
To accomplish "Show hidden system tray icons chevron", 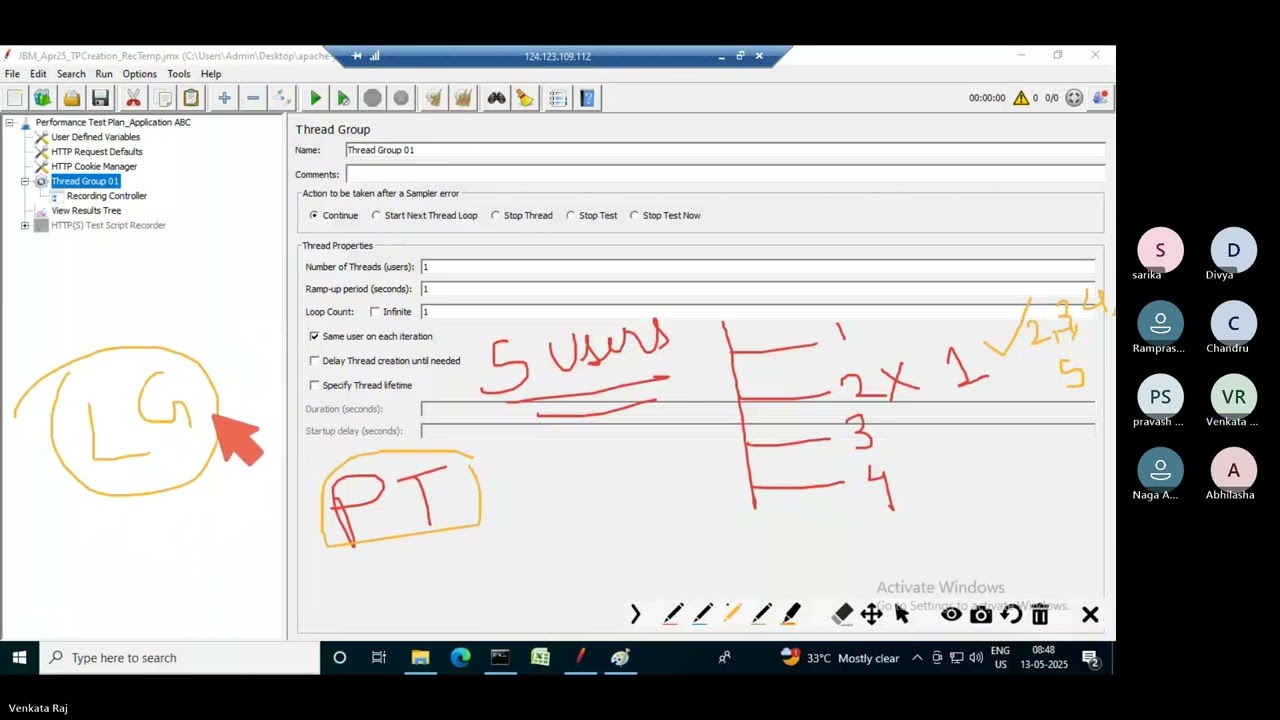I will (x=917, y=658).
